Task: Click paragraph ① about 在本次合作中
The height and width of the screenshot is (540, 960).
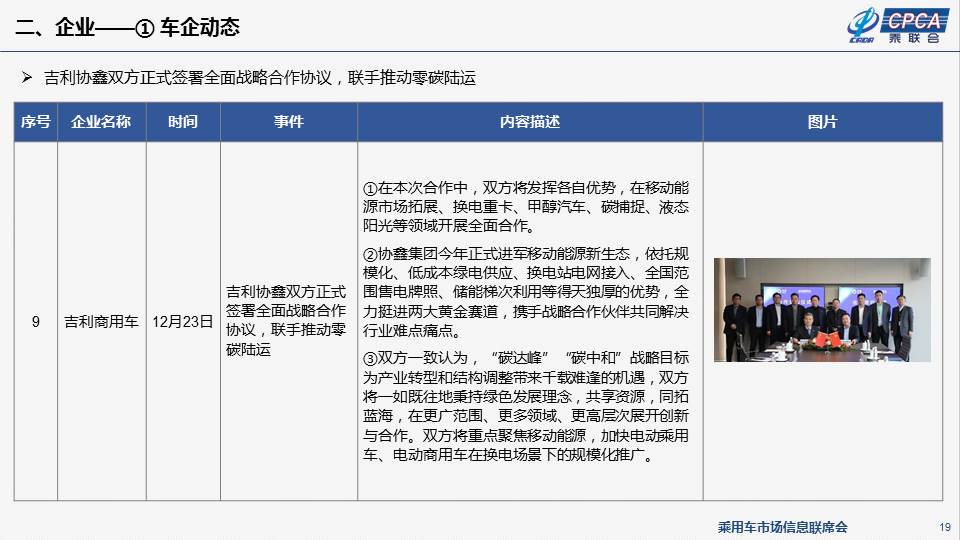Action: click(526, 206)
